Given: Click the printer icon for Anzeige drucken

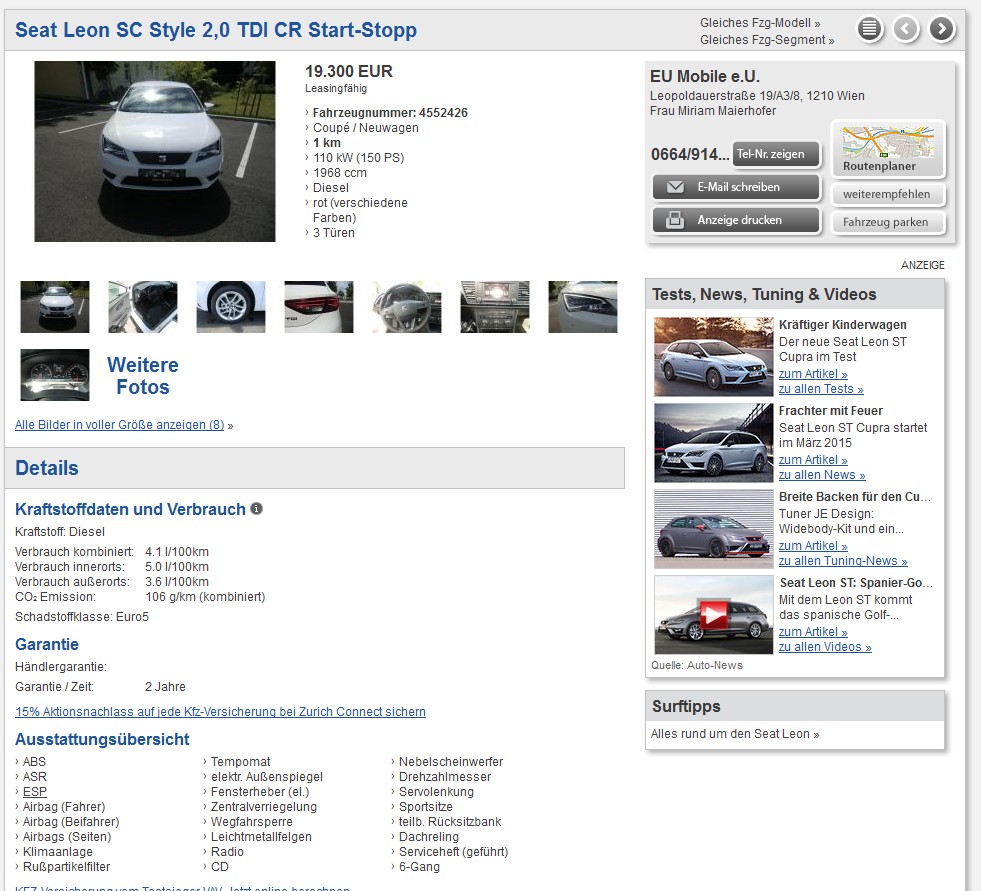Looking at the screenshot, I should pyautogui.click(x=674, y=220).
